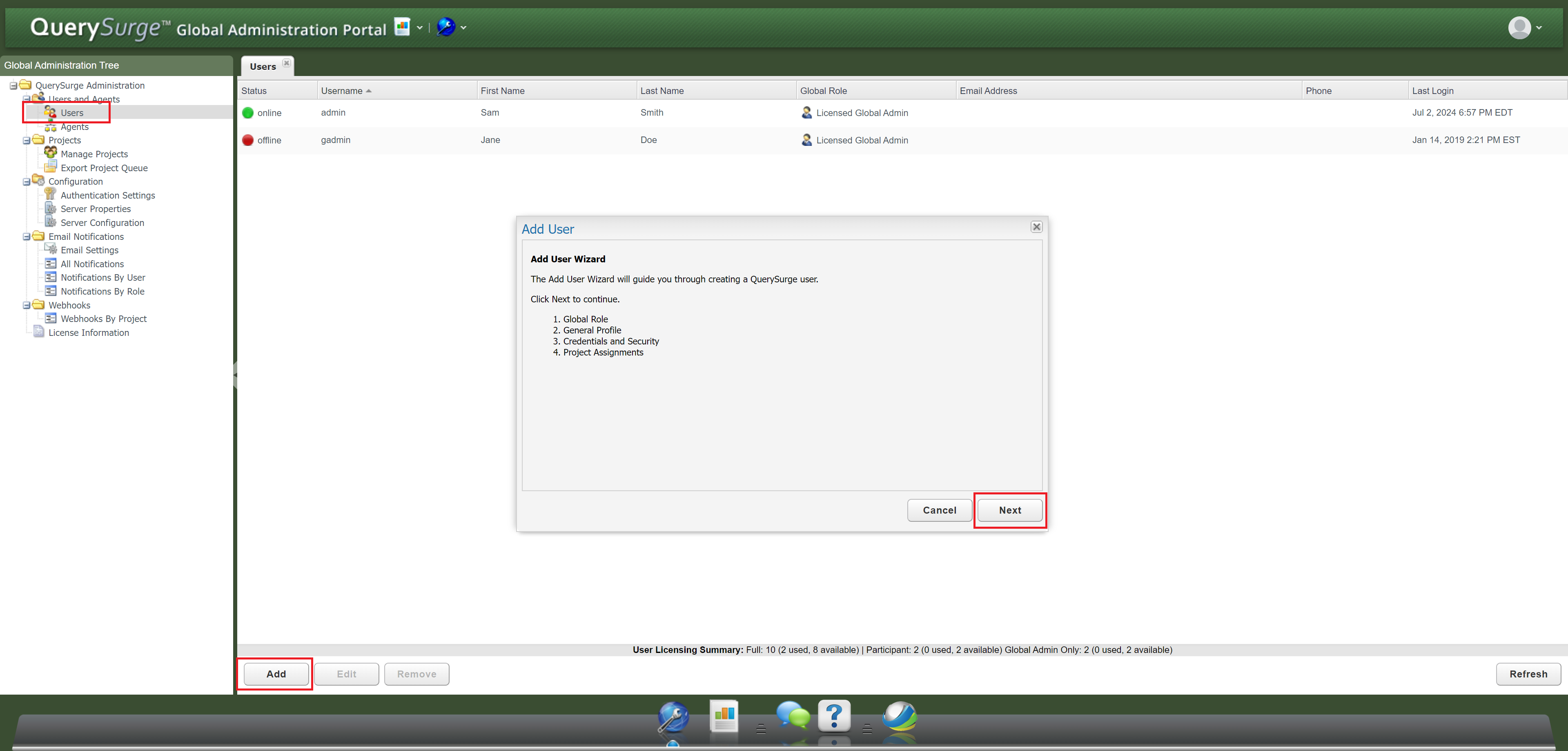Image resolution: width=1568 pixels, height=751 pixels.
Task: Click the Notifications By User list icon
Action: 51,277
